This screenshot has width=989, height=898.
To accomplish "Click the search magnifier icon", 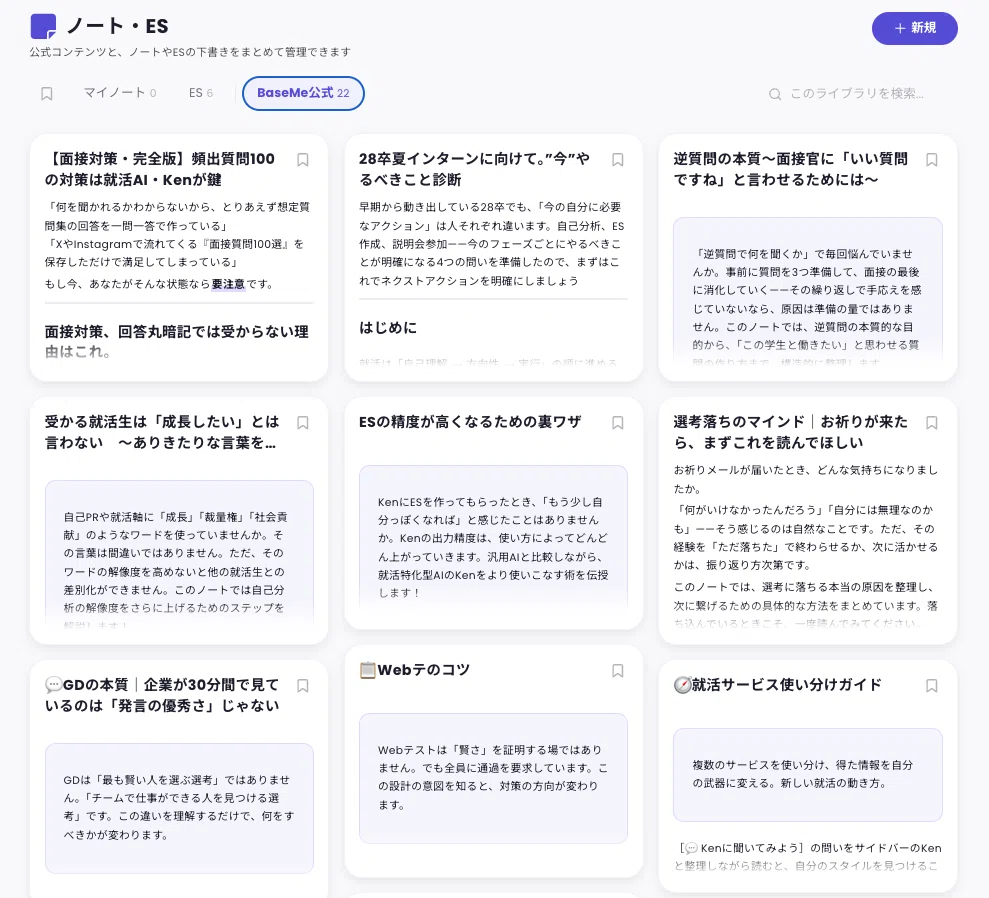I will pos(775,94).
